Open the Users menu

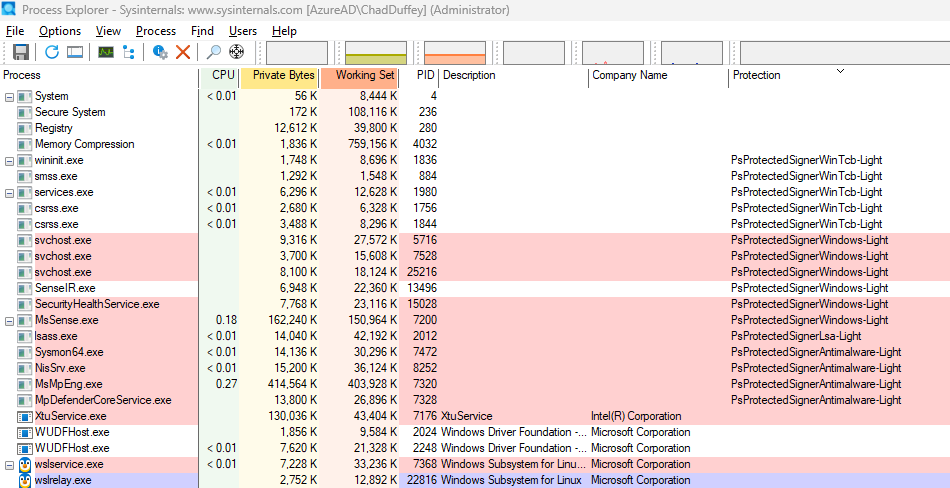tap(243, 31)
